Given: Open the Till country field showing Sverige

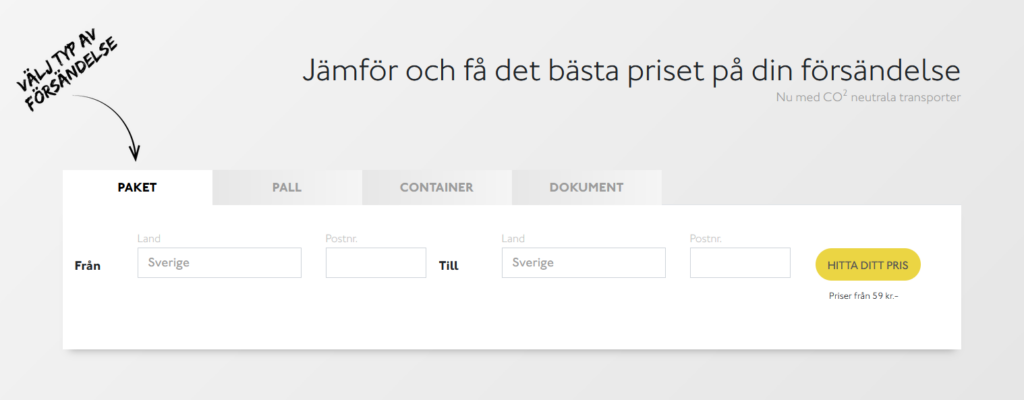Looking at the screenshot, I should 584,263.
